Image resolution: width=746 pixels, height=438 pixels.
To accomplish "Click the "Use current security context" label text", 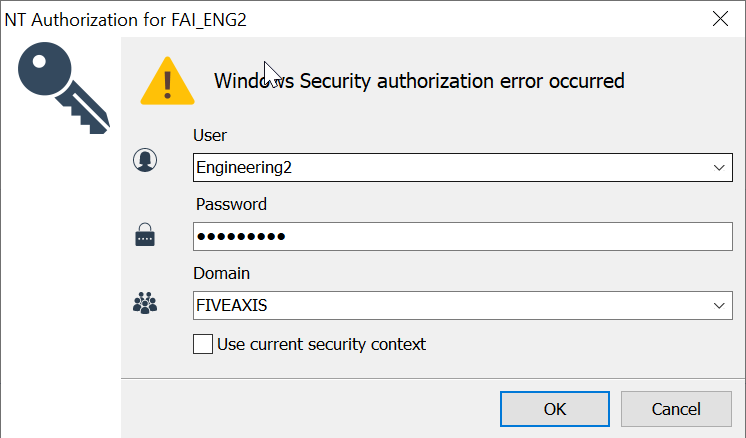I will [x=321, y=344].
